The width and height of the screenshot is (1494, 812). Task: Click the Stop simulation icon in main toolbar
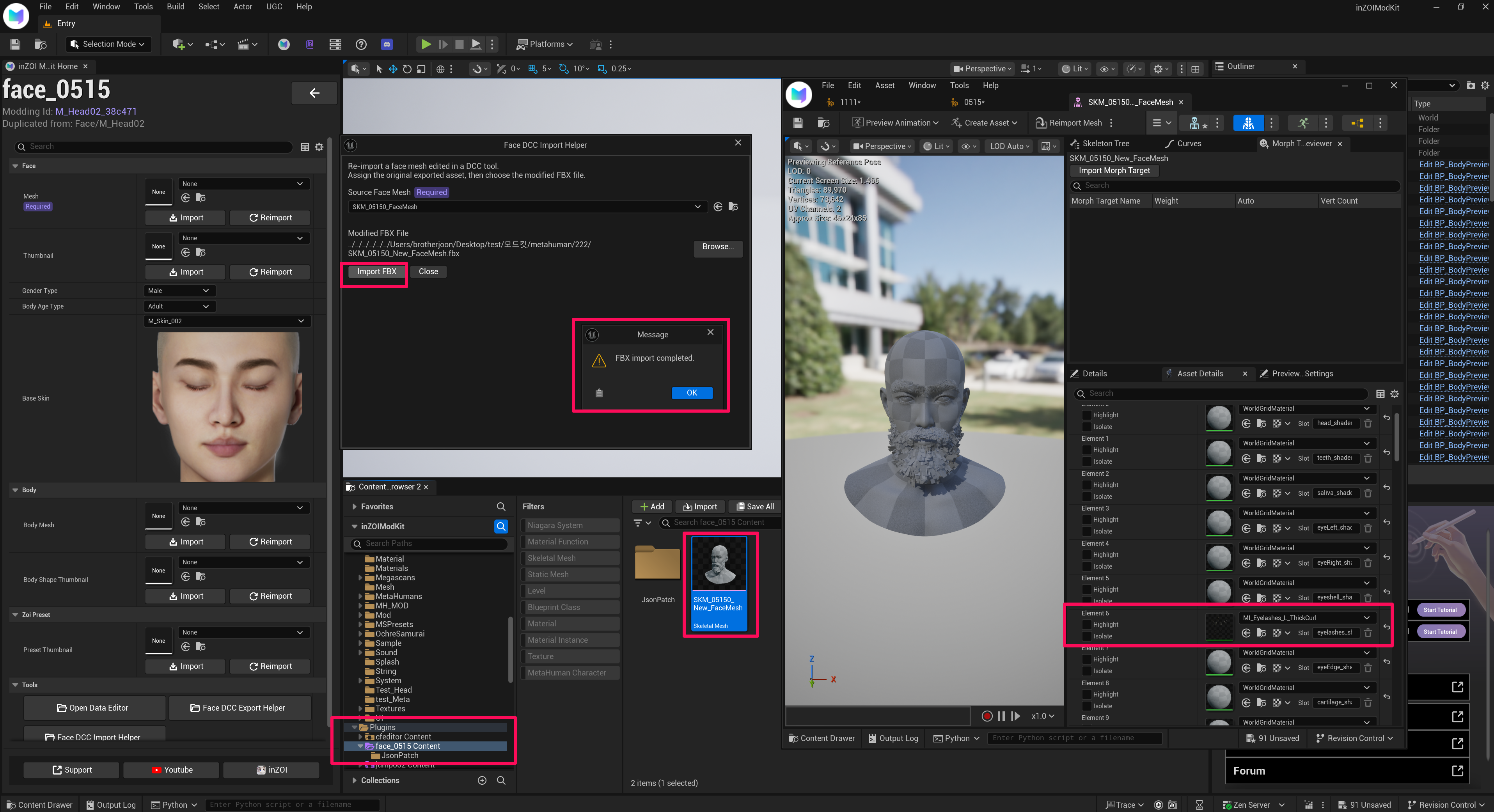(x=460, y=44)
